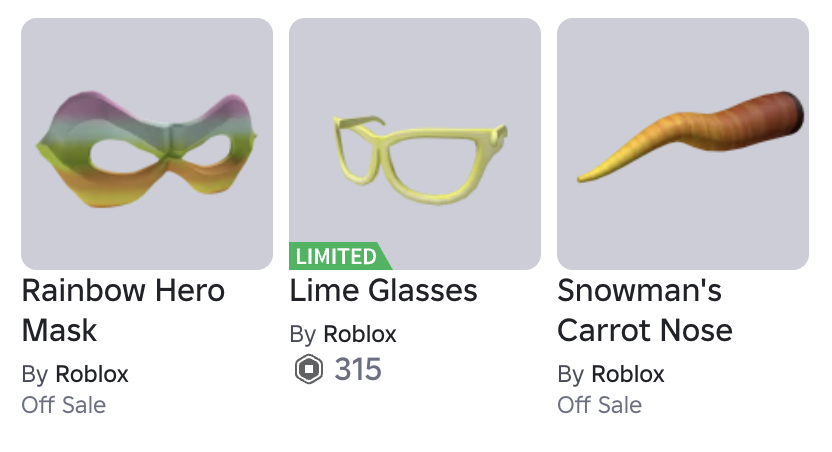Click Off Sale label under Snowman's Carrot Nose
Image resolution: width=832 pixels, height=452 pixels.
[x=600, y=405]
